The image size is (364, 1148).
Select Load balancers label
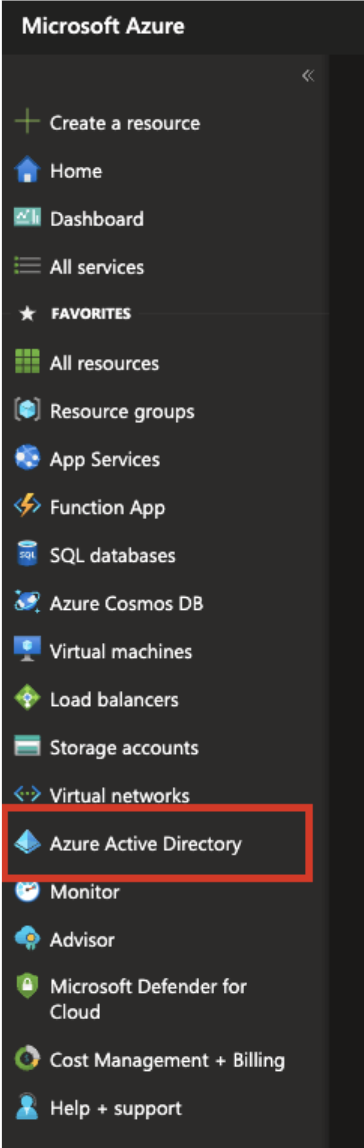click(x=114, y=700)
